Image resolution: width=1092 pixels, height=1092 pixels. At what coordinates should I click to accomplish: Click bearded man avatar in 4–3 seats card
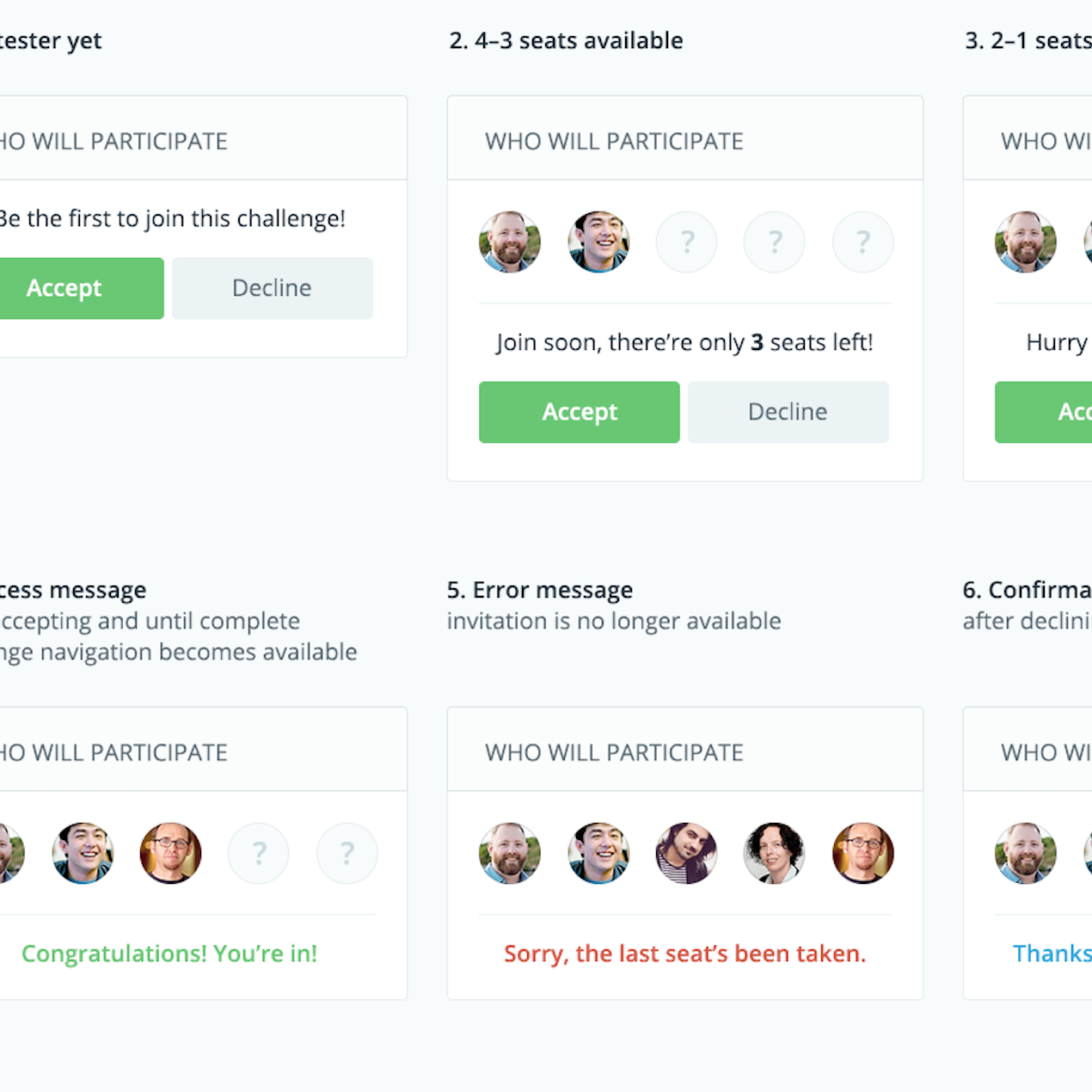point(510,242)
